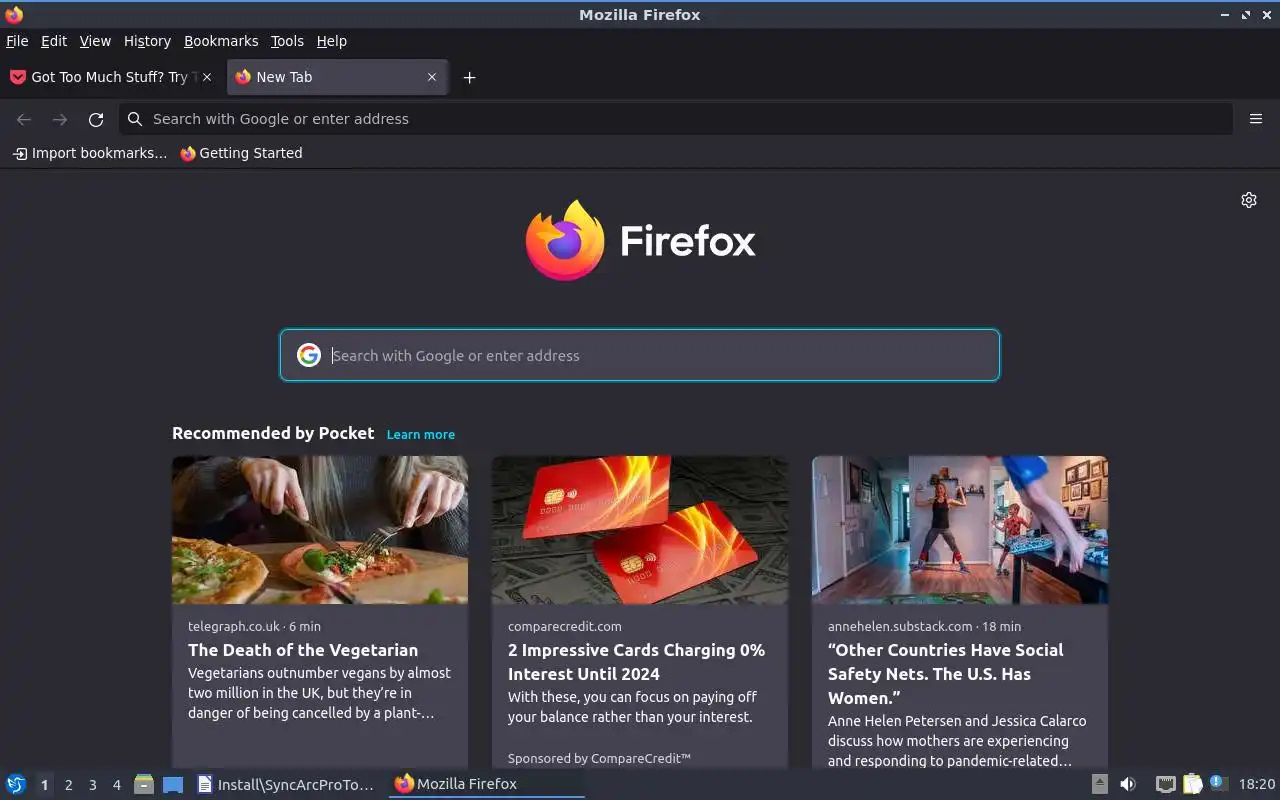Open the Tools menu
The width and height of the screenshot is (1280, 800).
click(x=287, y=41)
